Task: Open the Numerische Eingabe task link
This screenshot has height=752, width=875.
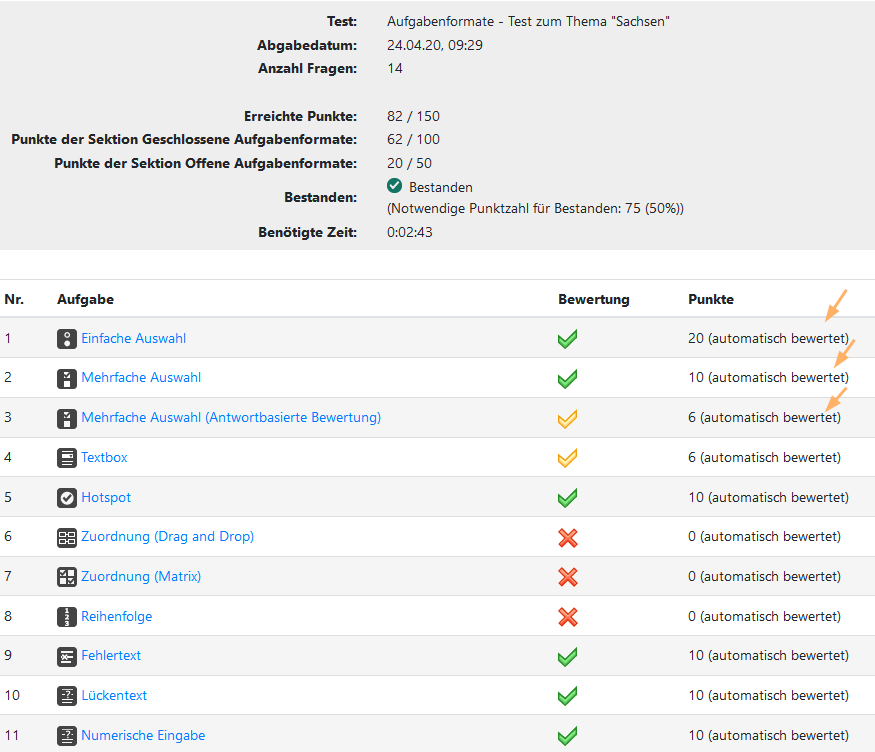Action: [143, 736]
